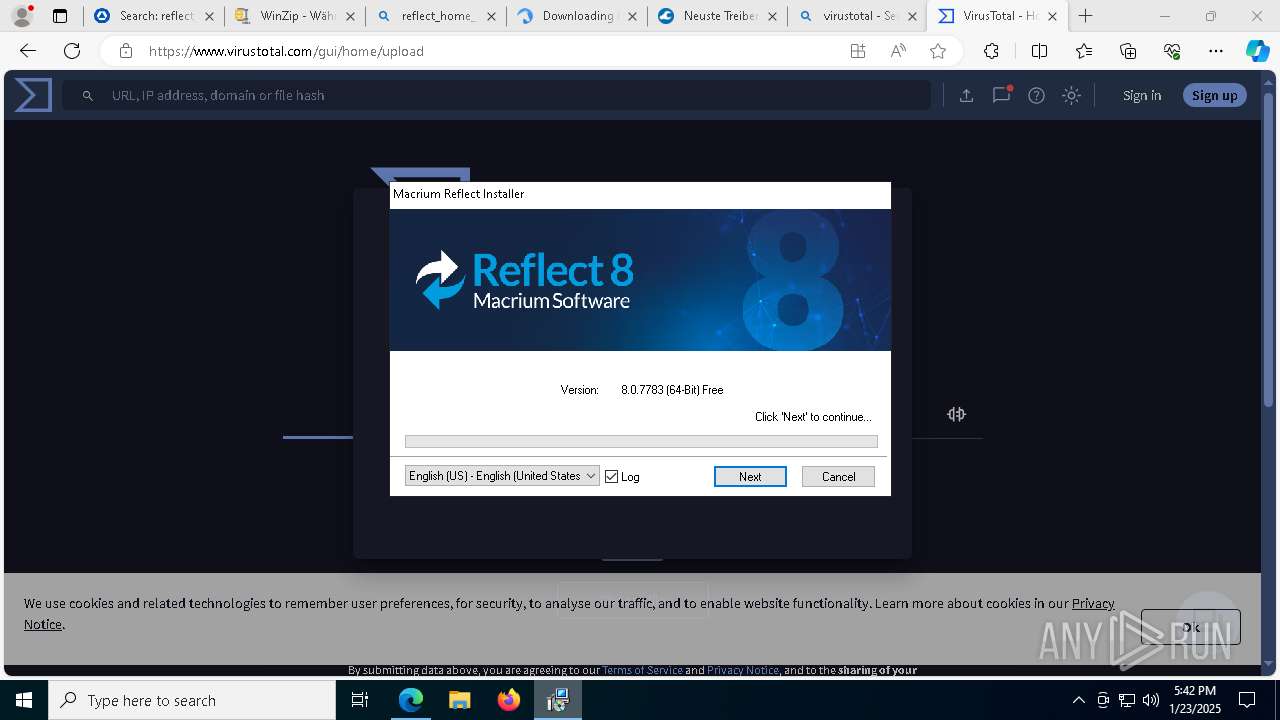Image resolution: width=1280 pixels, height=720 pixels.
Task: Open Edge app available icon in address bar
Action: 858,51
